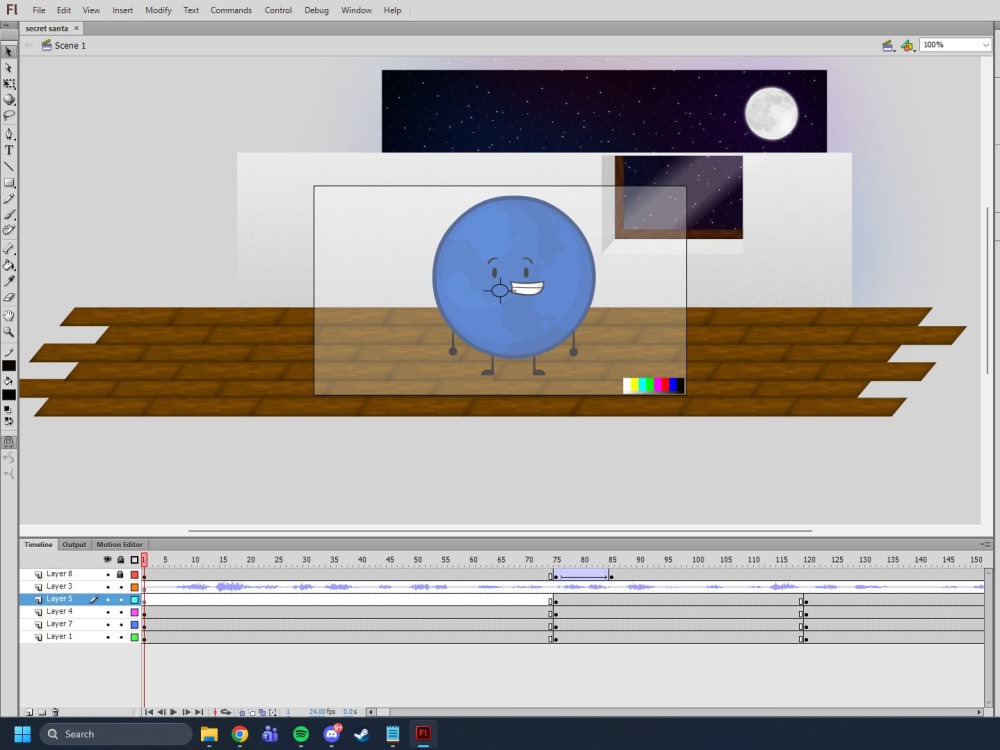
Task: Click Layer 5's cyan outline color swatch
Action: click(x=134, y=599)
